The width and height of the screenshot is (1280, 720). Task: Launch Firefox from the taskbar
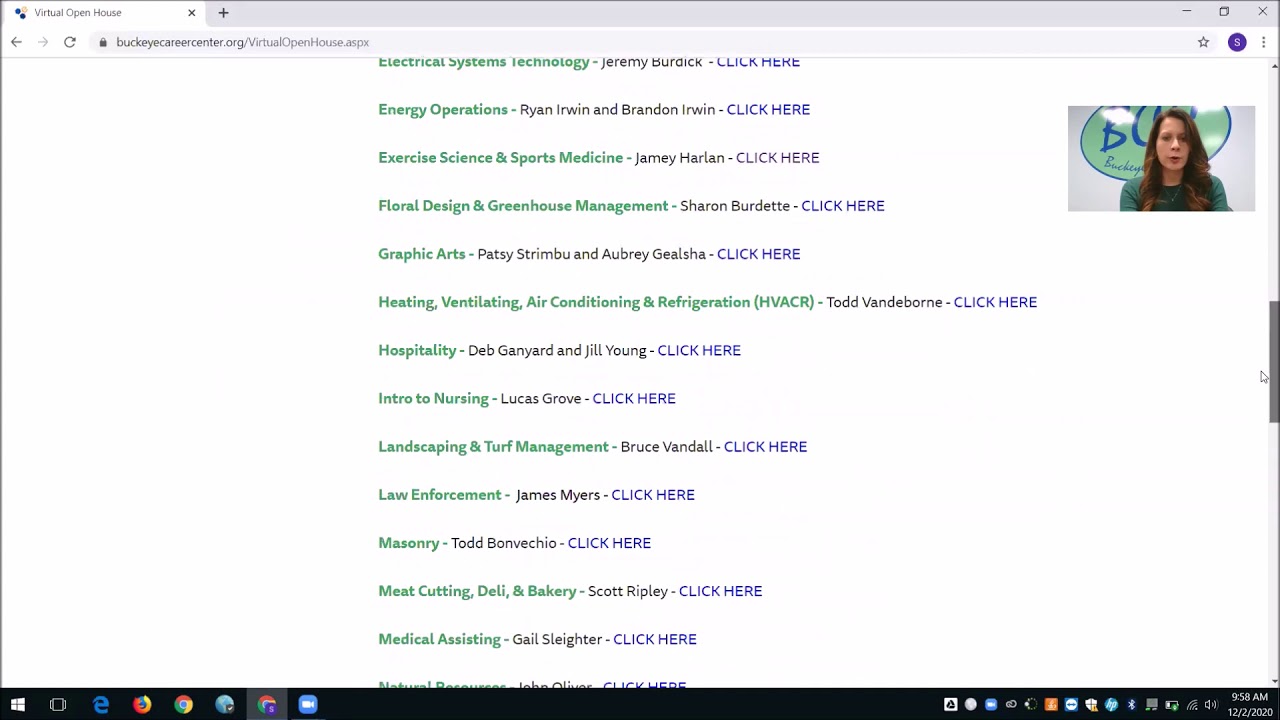[142, 705]
